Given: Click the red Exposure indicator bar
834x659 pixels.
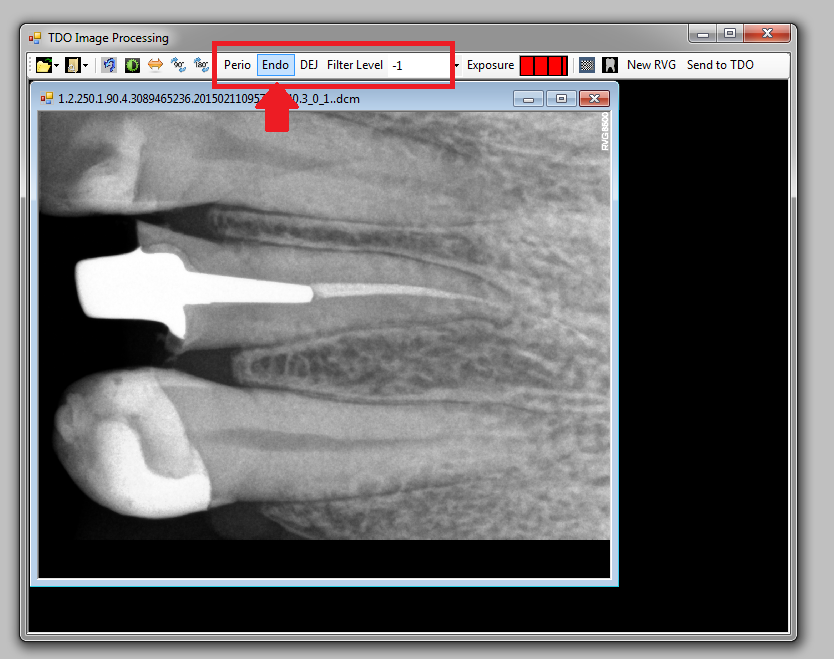Looking at the screenshot, I should pyautogui.click(x=543, y=66).
